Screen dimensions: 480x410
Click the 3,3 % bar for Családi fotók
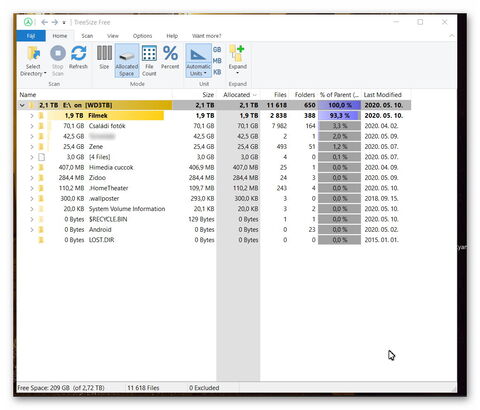tap(339, 126)
